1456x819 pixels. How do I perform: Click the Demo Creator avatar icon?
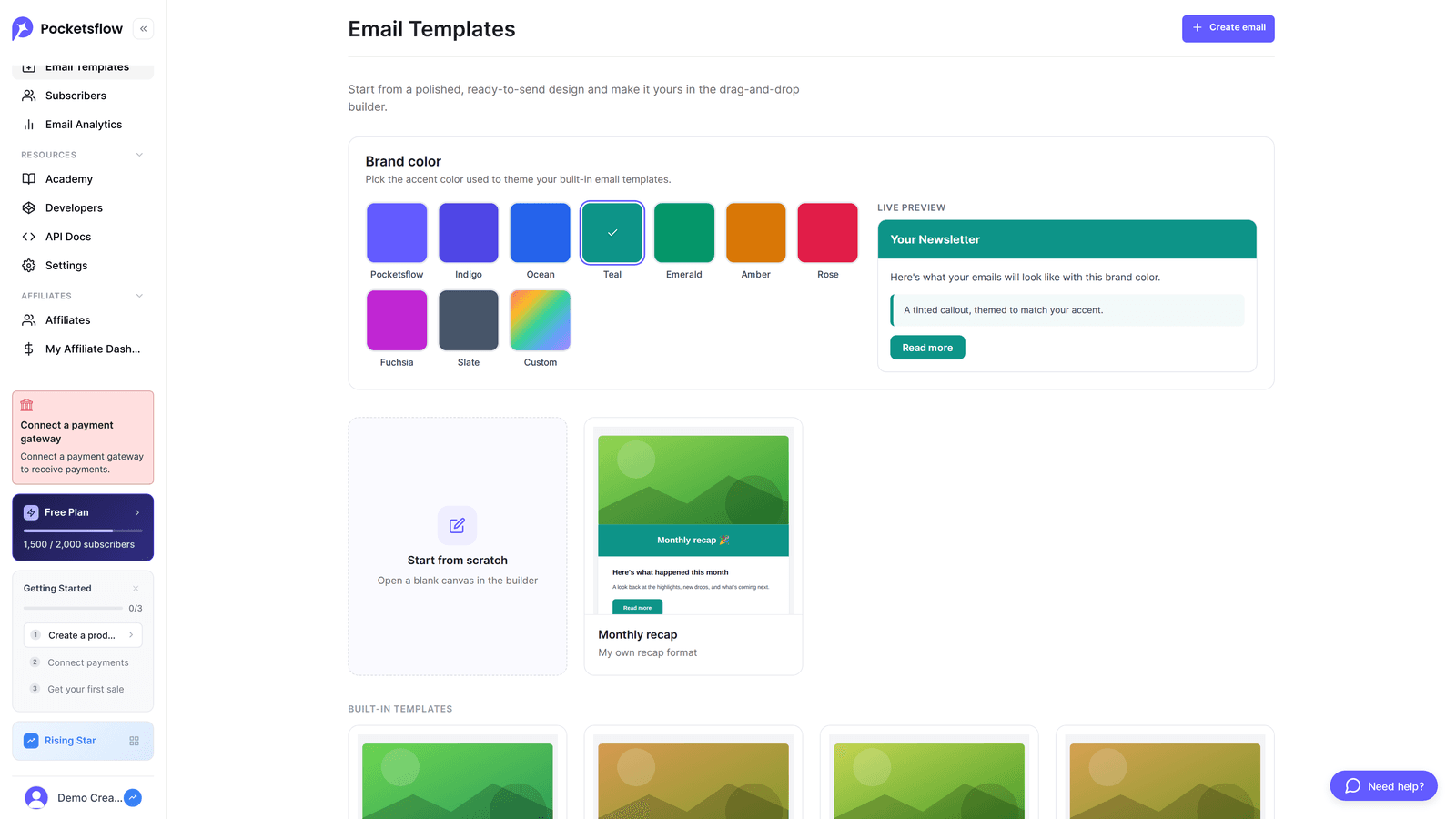(36, 798)
